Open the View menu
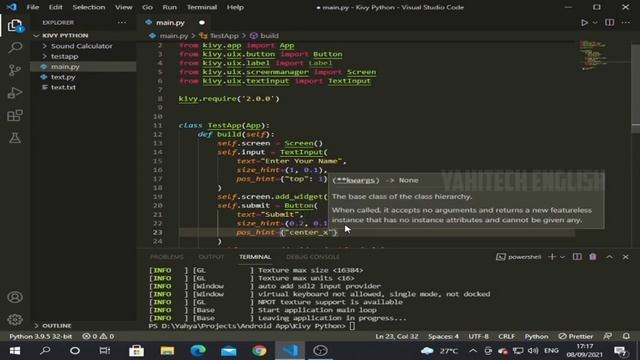 pyautogui.click(x=123, y=7)
